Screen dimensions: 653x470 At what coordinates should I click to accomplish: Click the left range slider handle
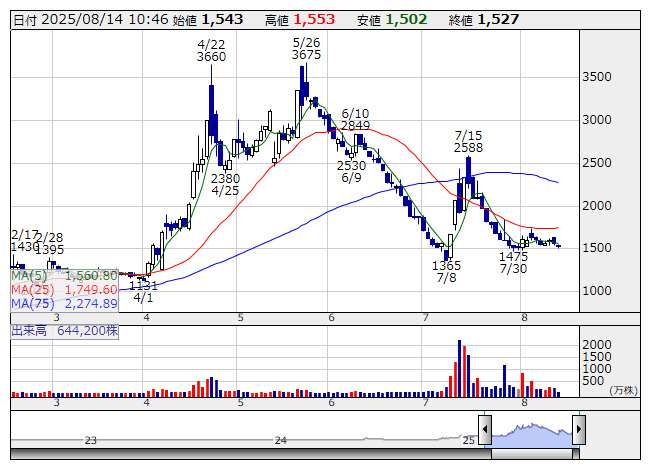pyautogui.click(x=485, y=431)
